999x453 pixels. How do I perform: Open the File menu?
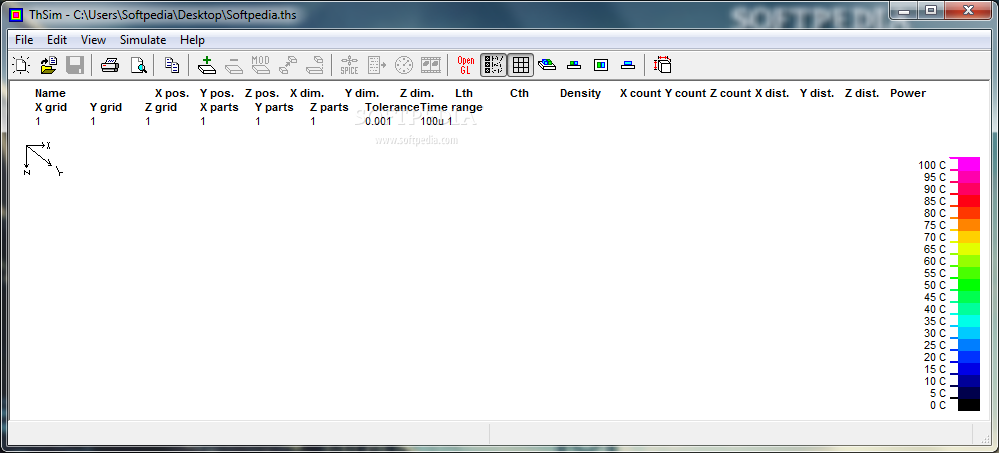click(24, 40)
